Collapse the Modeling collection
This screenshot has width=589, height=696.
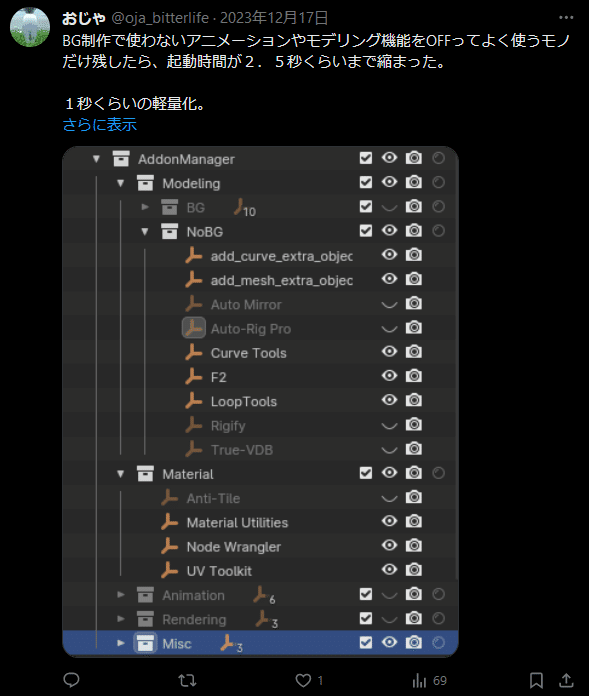coord(120,183)
